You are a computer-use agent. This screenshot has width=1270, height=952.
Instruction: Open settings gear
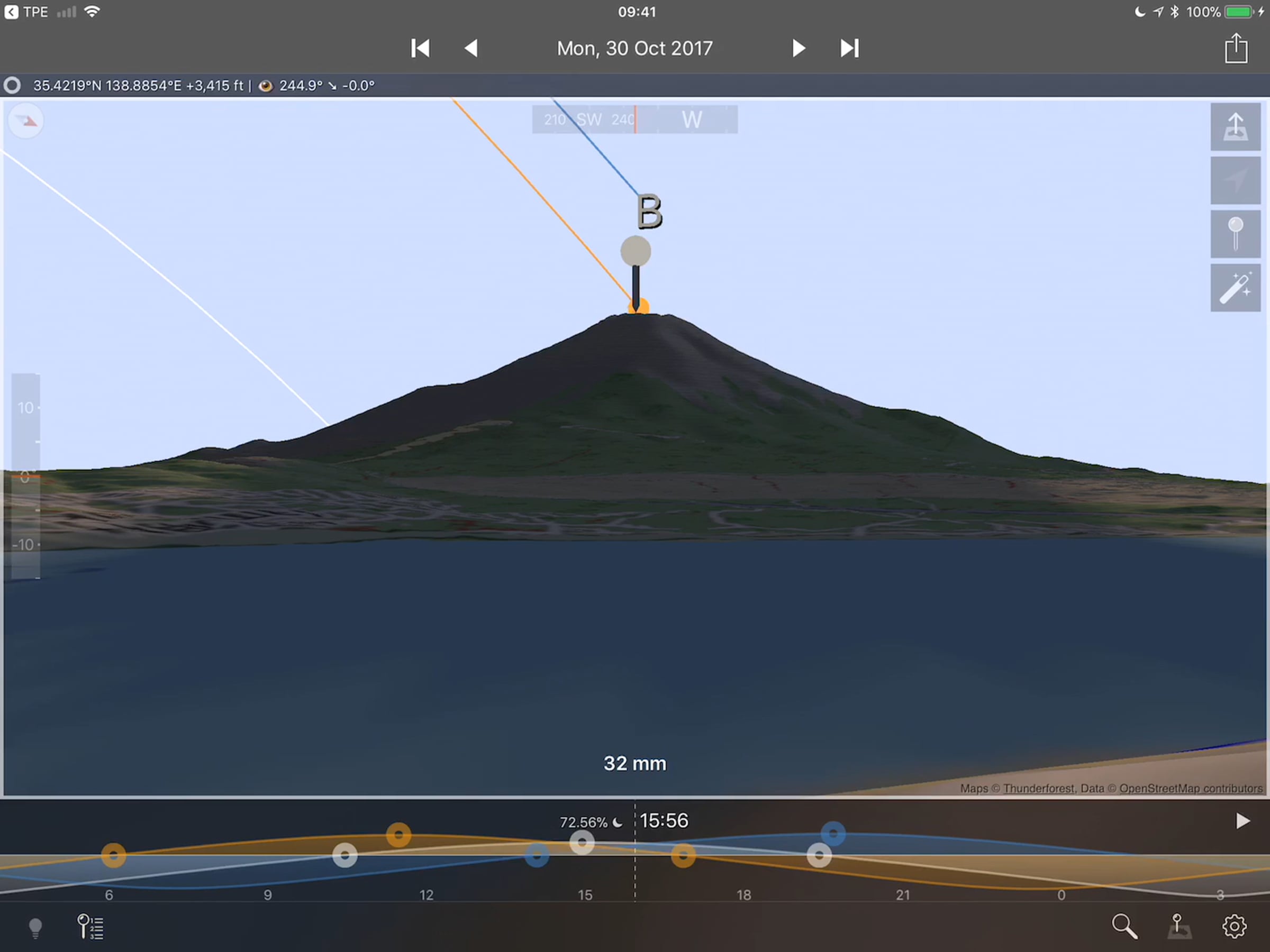pos(1234,926)
